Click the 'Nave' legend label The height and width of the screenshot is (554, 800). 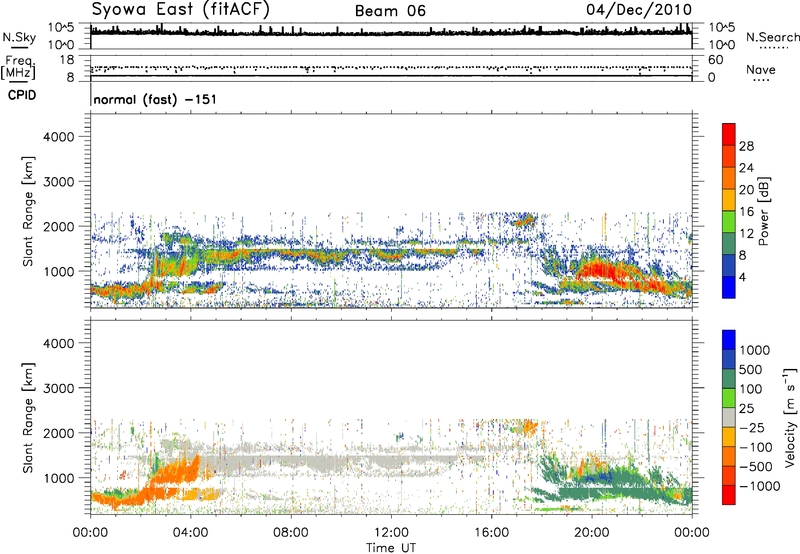[x=761, y=70]
